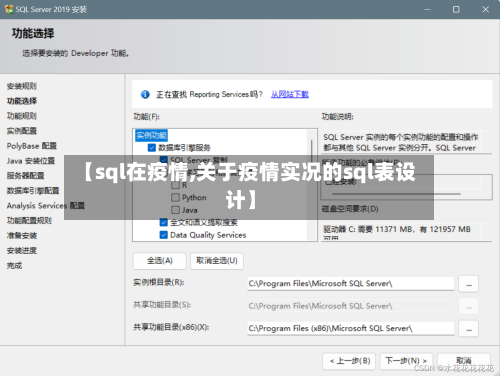Toggle the Data Quality Services checkbox

click(x=163, y=235)
